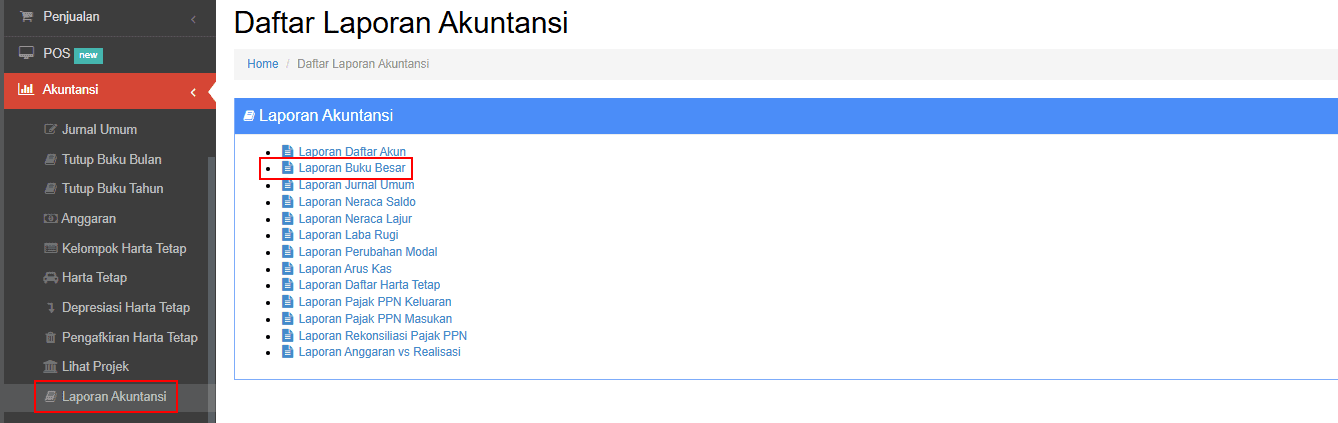Select Laporan Akuntansi in the sidebar
1338x423 pixels.
[x=114, y=397]
